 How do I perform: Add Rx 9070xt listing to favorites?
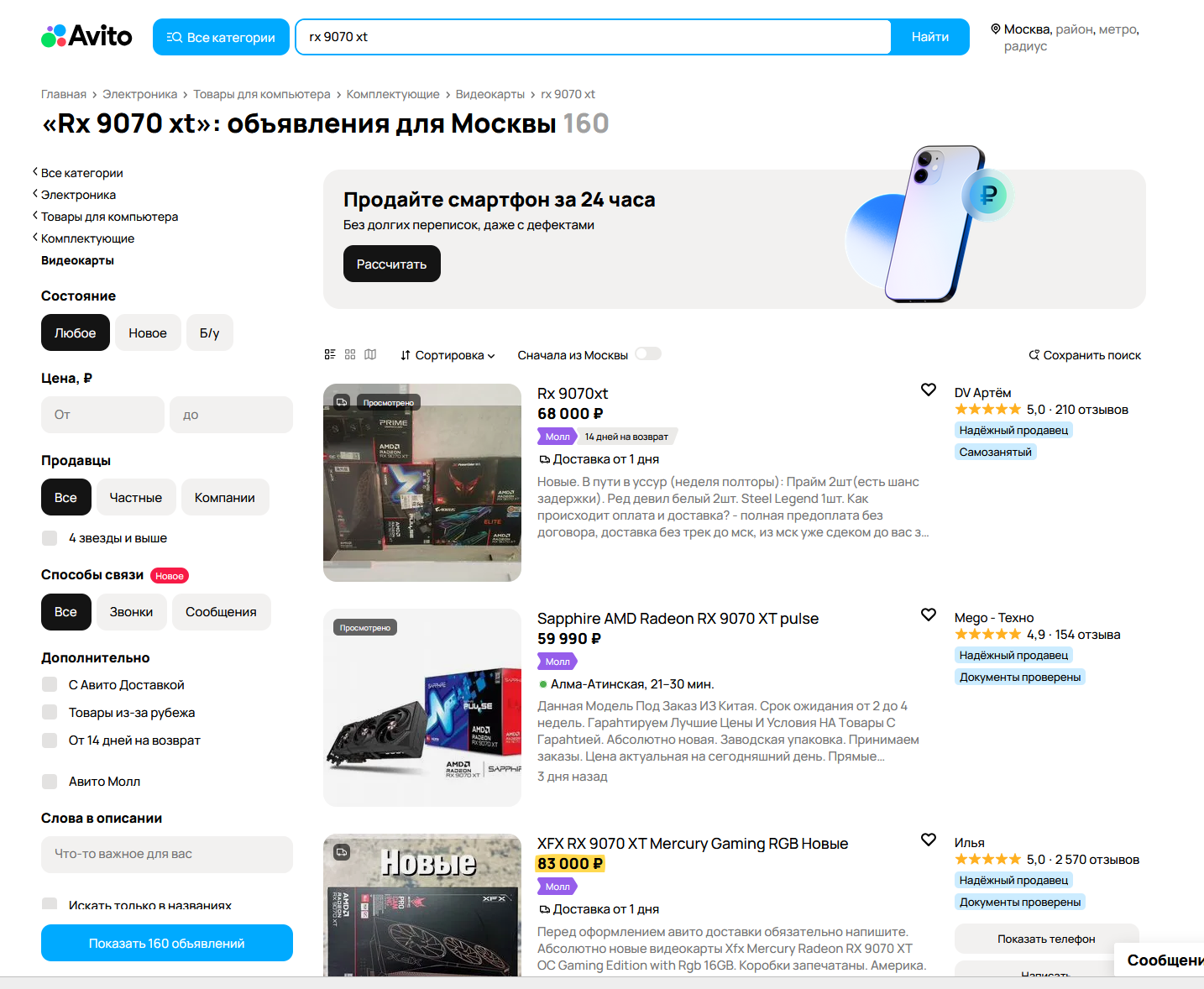929,390
